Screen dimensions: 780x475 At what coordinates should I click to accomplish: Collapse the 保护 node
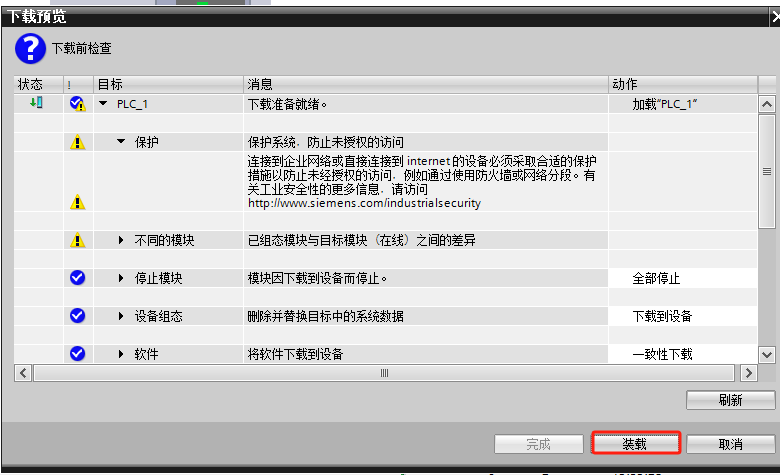point(121,142)
